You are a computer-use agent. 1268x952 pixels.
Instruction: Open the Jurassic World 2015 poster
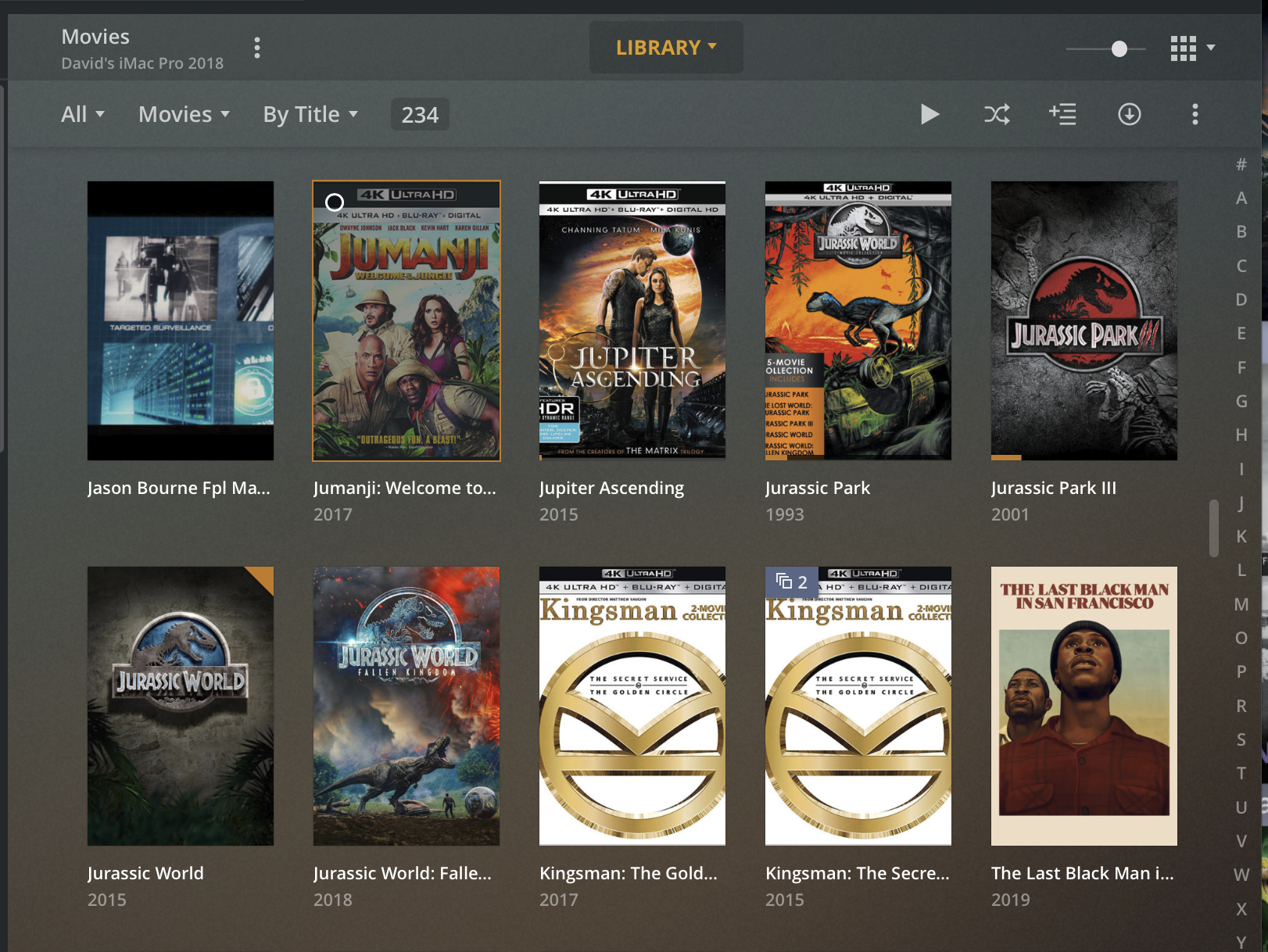pyautogui.click(x=181, y=706)
